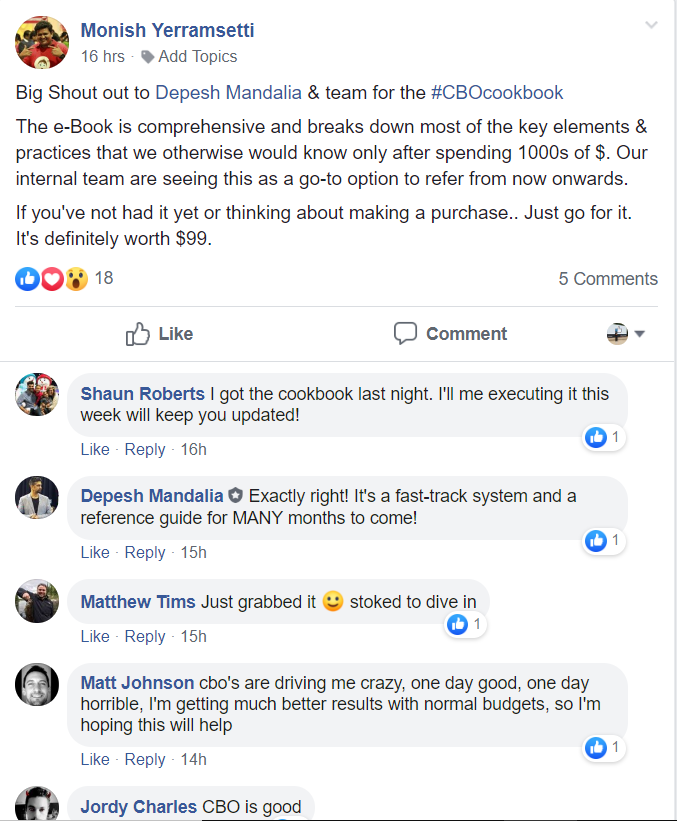
Task: Click the like reaction on Matthew Tims' comment
Action: coord(466,625)
